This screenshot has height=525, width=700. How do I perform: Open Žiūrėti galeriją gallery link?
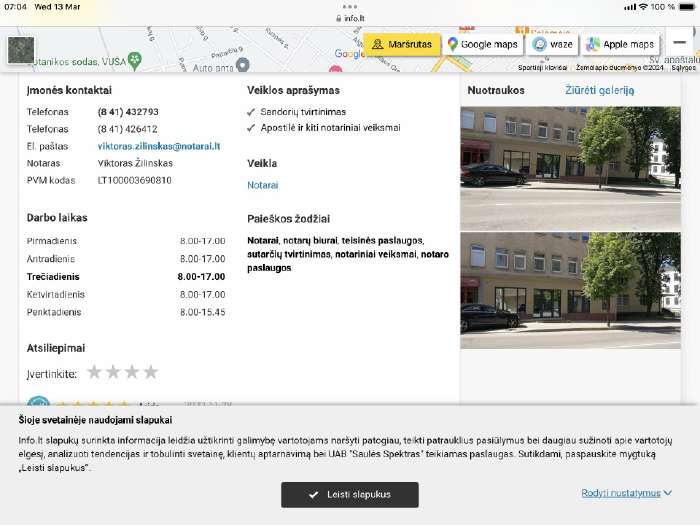(x=599, y=90)
